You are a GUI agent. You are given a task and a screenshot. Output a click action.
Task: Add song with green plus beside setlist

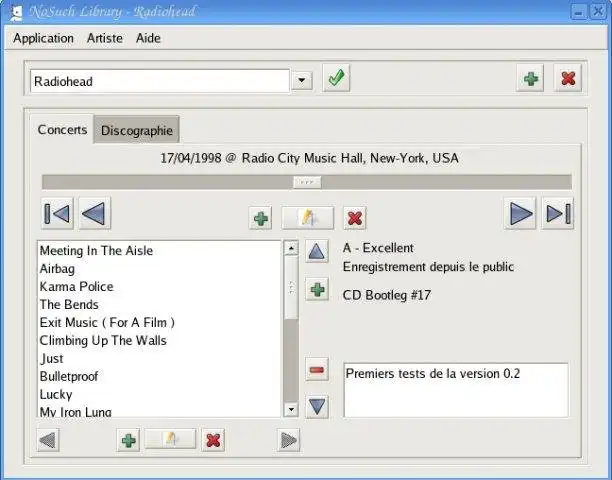(x=317, y=289)
